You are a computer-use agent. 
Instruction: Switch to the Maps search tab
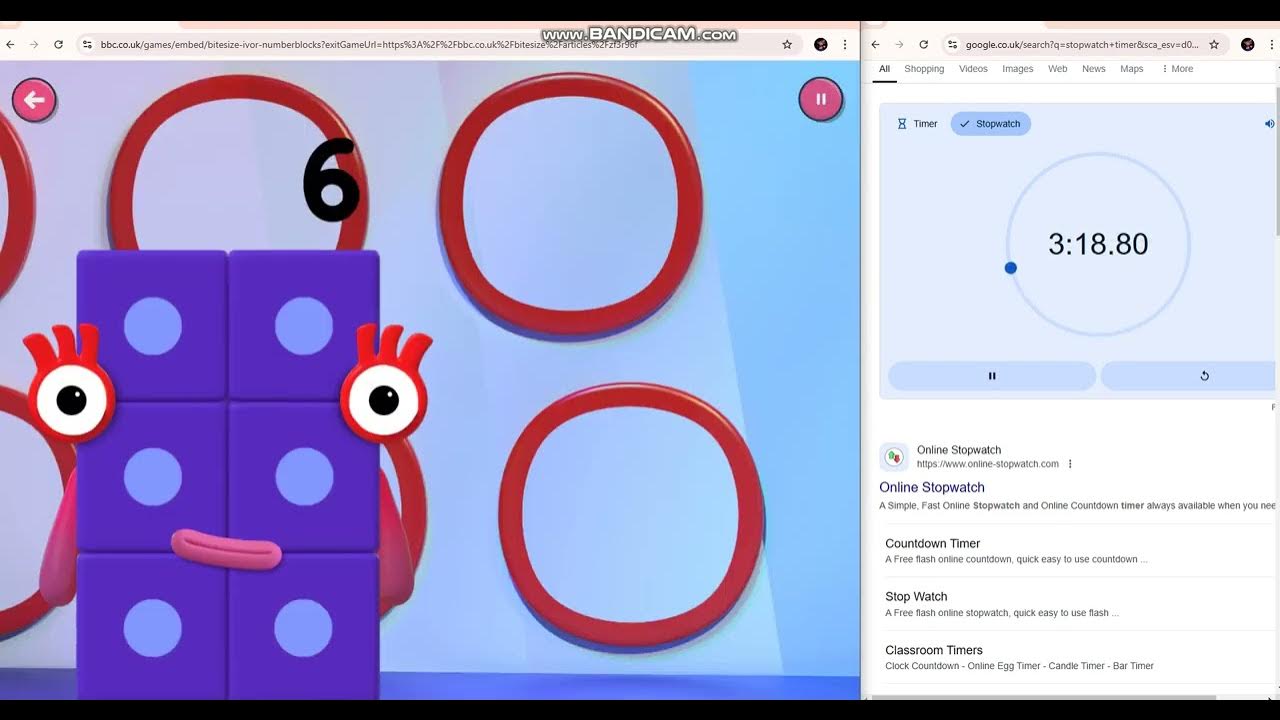[x=1132, y=69]
